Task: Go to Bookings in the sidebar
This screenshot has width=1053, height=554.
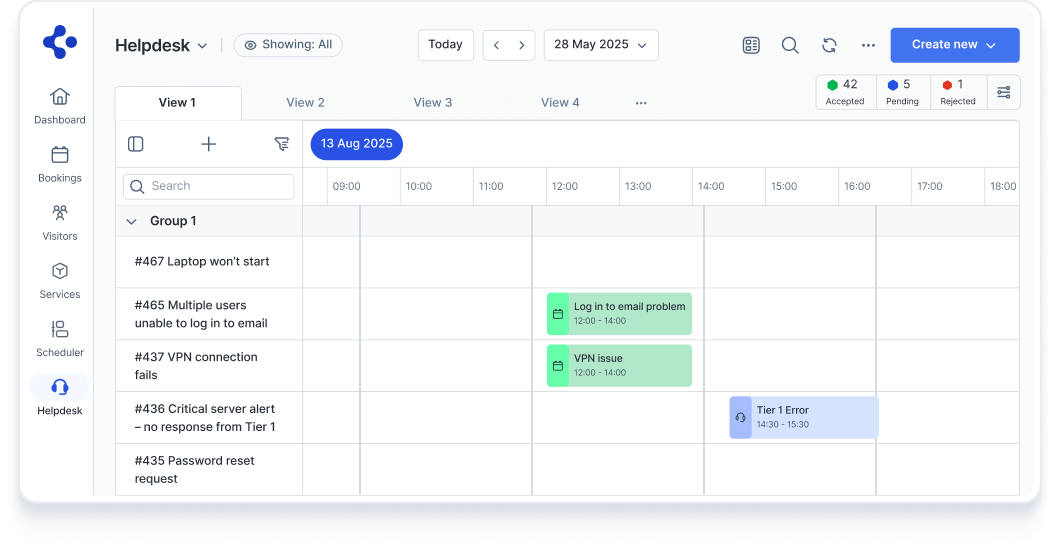Action: pos(60,163)
